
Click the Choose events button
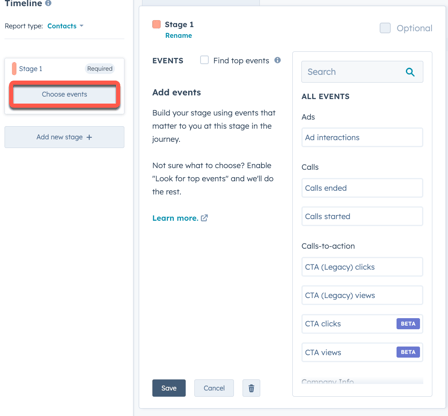point(64,94)
